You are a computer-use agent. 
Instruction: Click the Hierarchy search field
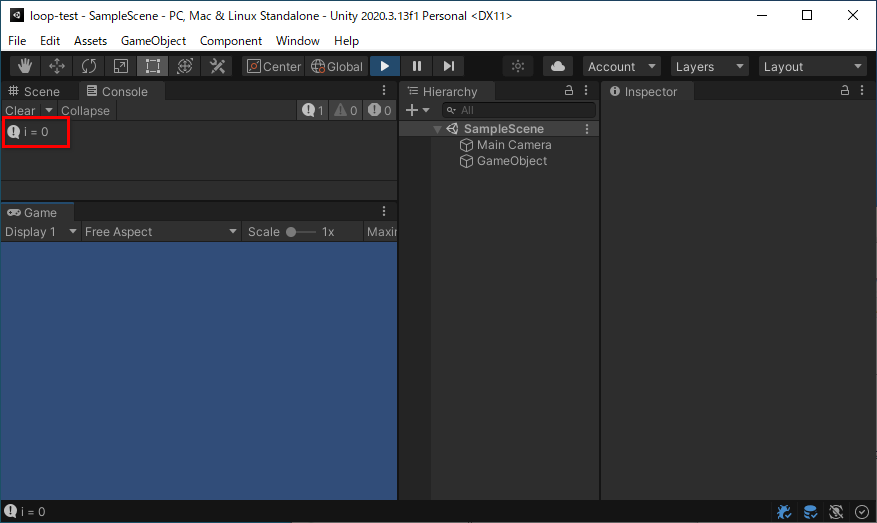[518, 110]
